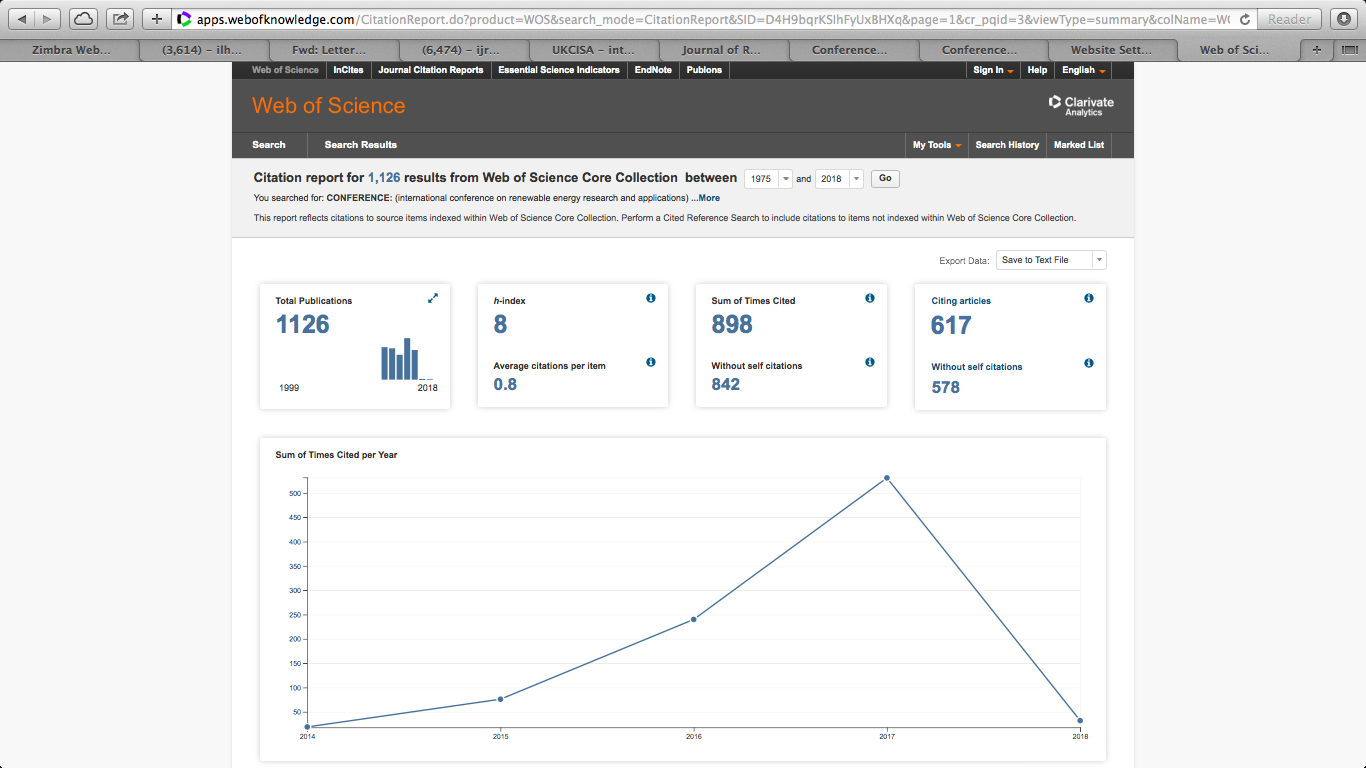Viewport: 1366px width, 768px height.
Task: Go forward with the browser forward arrow
Action: 48,19
